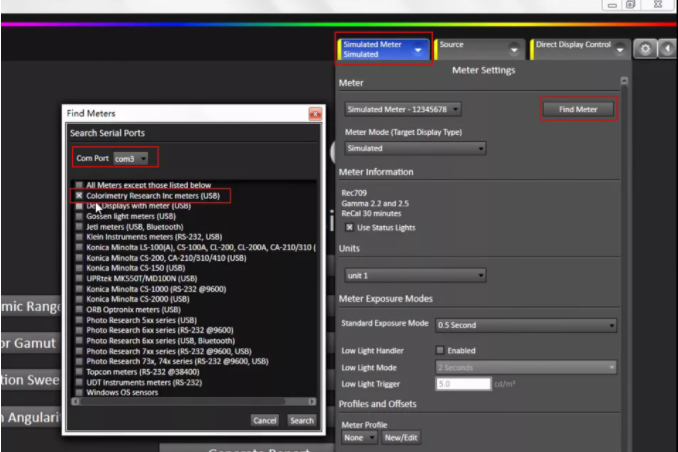This screenshot has height=452, width=678.
Task: Select Photo Research 73x, 74x series text
Action: (177, 361)
